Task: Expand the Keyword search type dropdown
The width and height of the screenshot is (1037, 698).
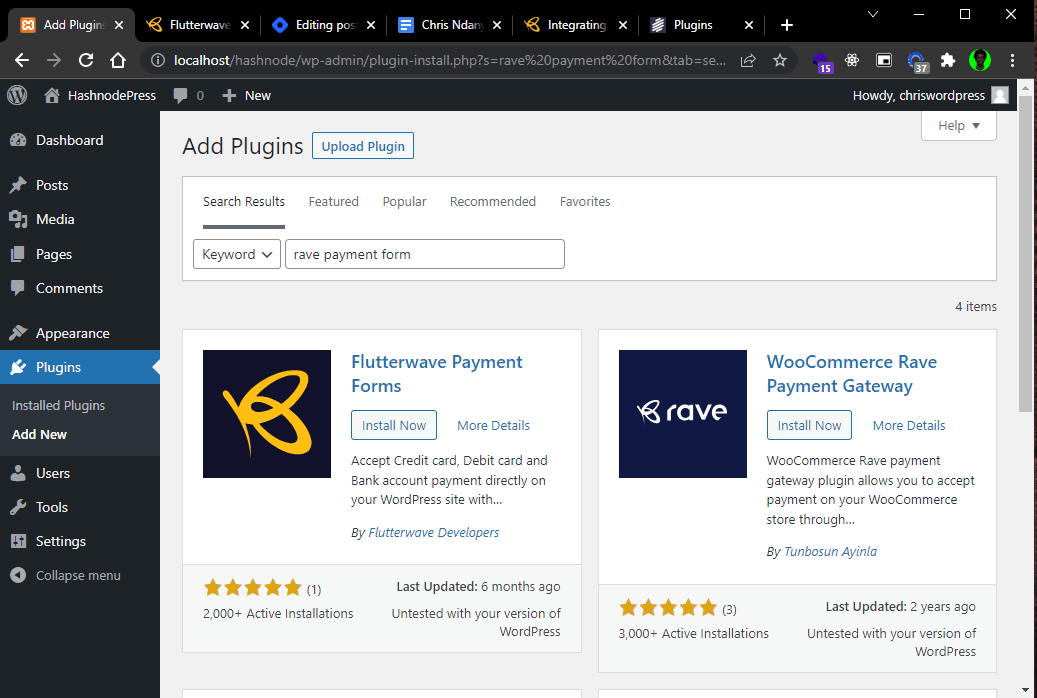Action: 237,254
